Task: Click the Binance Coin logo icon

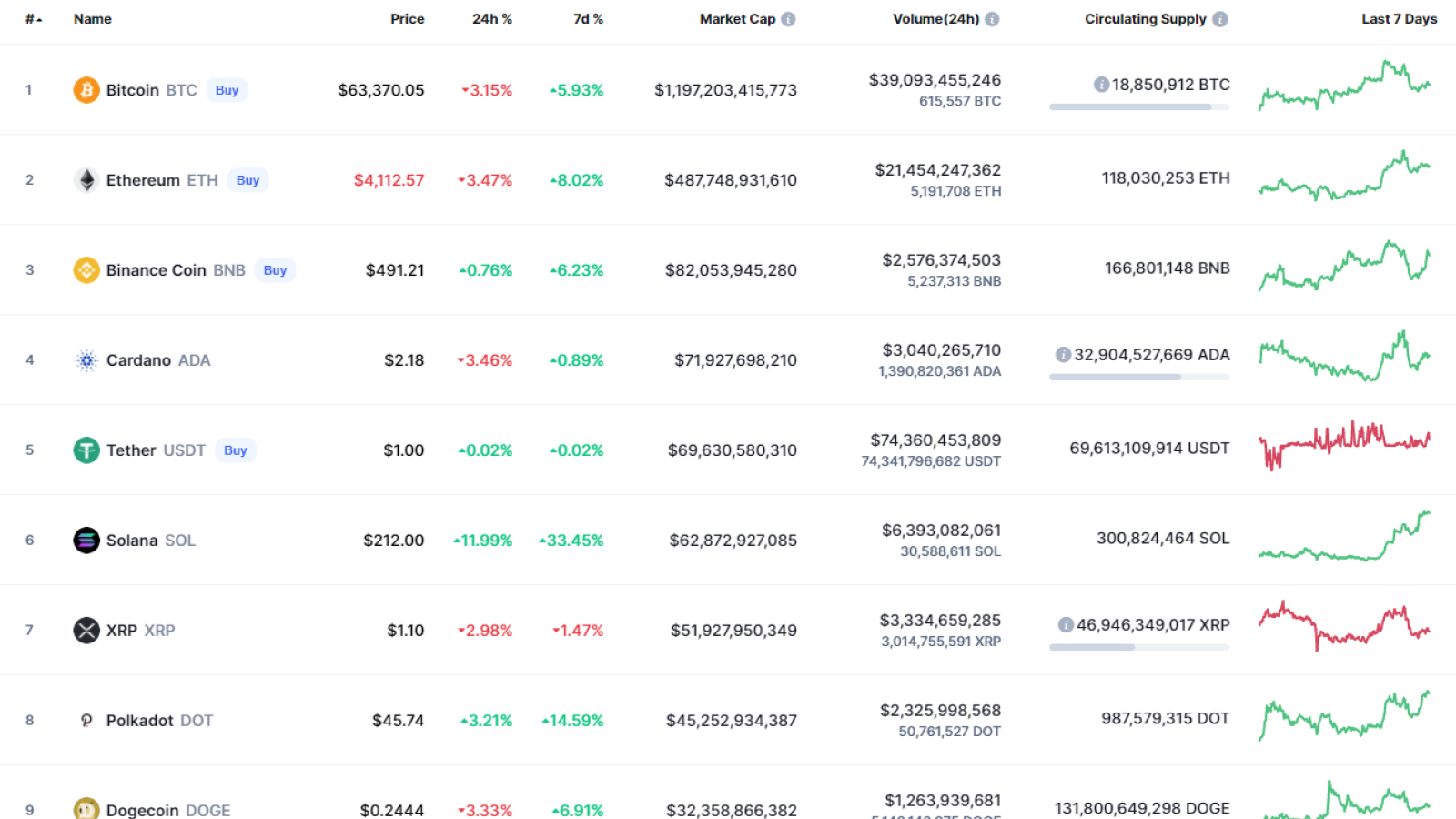Action: pos(86,270)
